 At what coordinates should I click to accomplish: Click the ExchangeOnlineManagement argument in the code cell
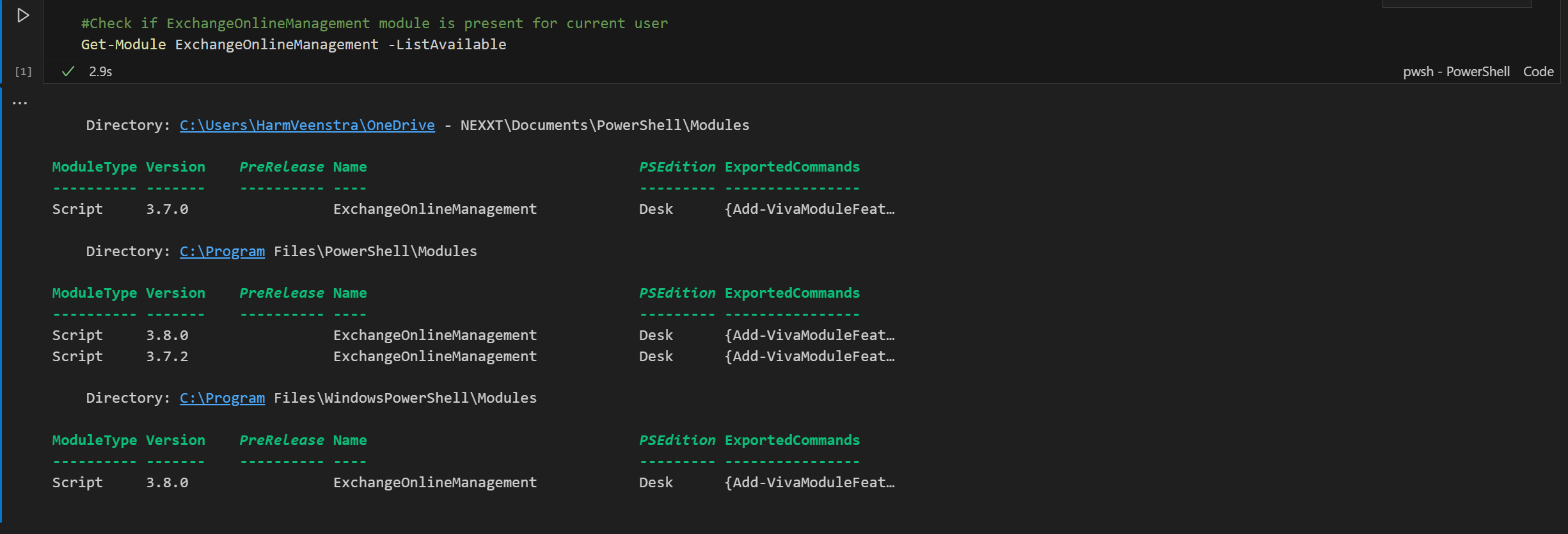[x=276, y=45]
